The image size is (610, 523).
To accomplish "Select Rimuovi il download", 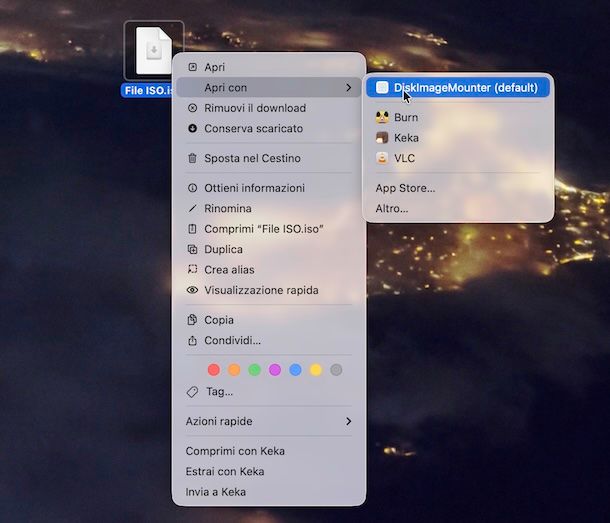I will pos(269,108).
